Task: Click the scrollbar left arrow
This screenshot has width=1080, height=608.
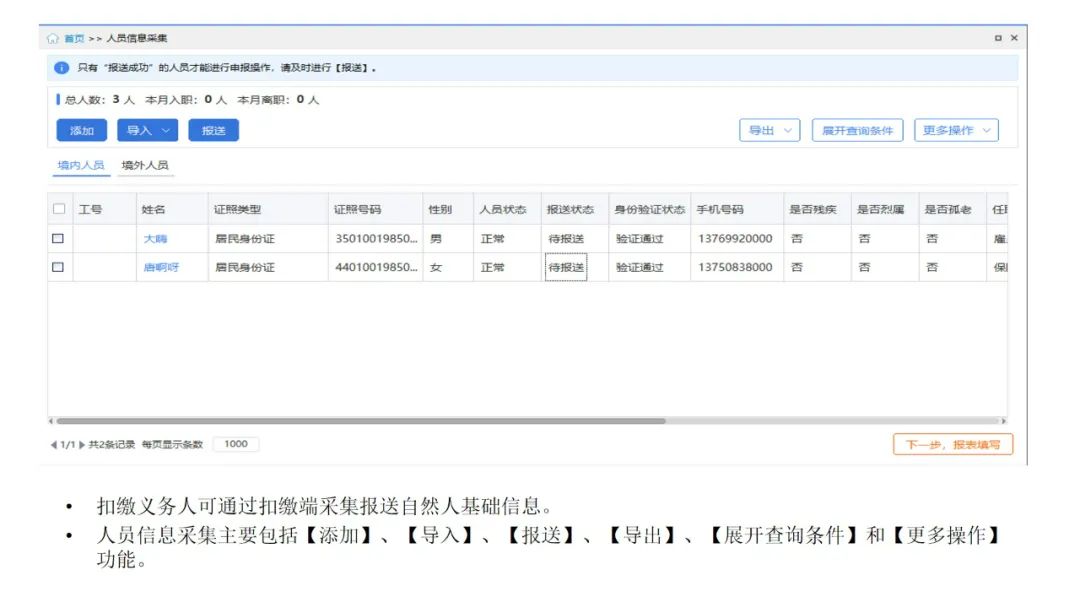Action: [x=51, y=421]
